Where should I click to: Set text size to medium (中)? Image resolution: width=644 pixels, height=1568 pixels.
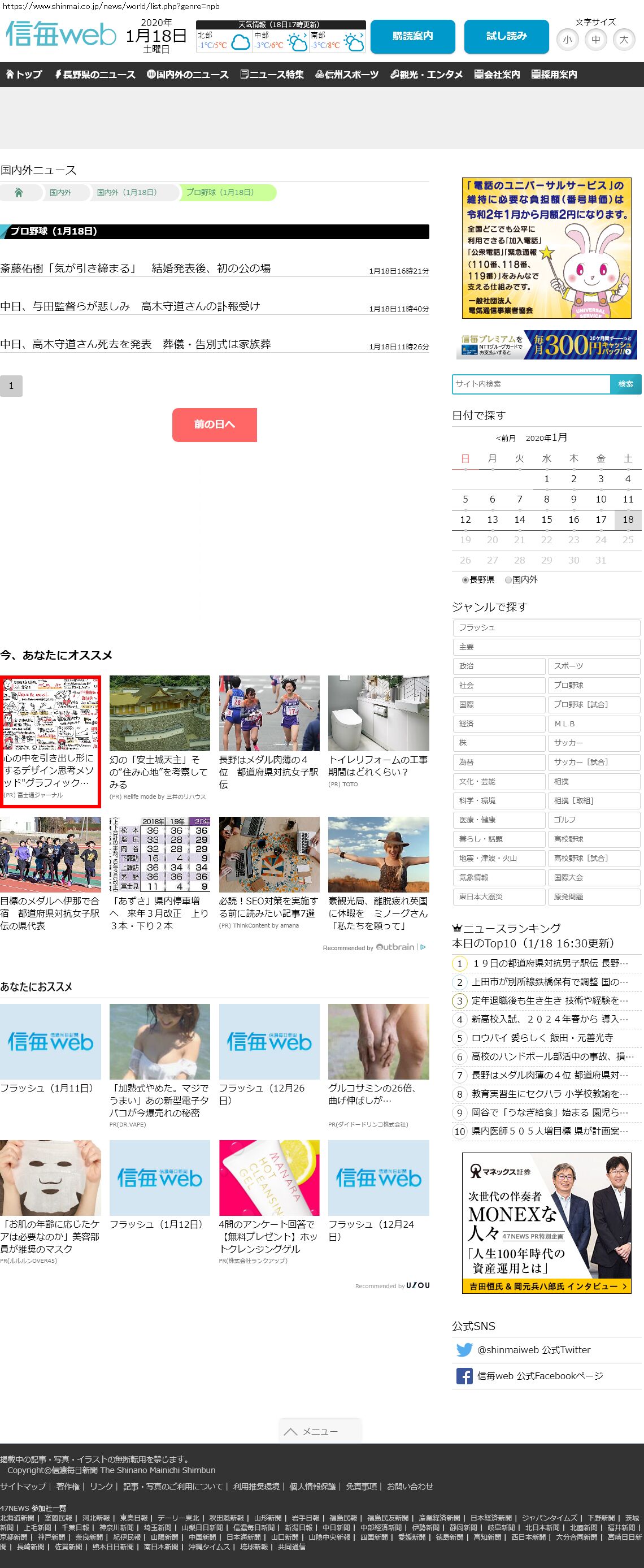(x=595, y=40)
